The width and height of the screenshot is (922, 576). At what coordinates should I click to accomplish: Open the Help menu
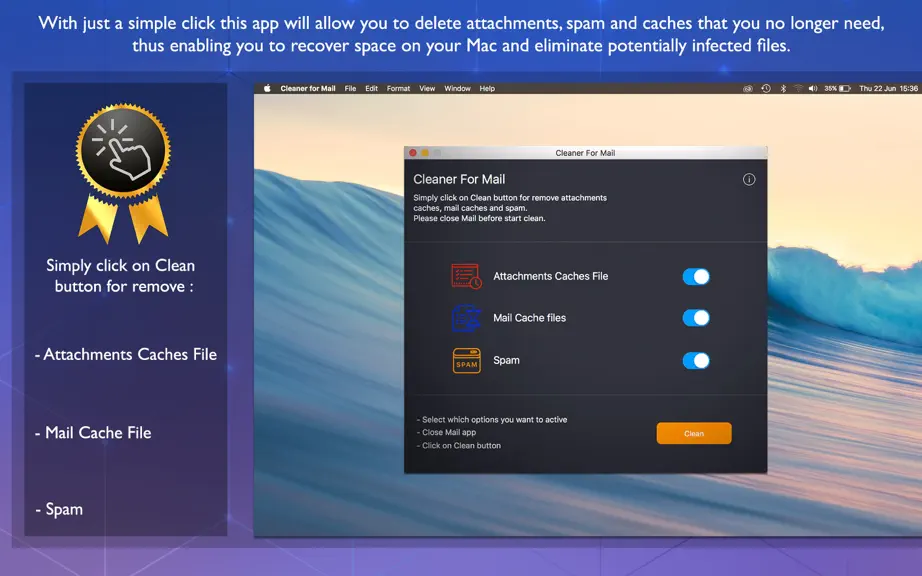487,88
